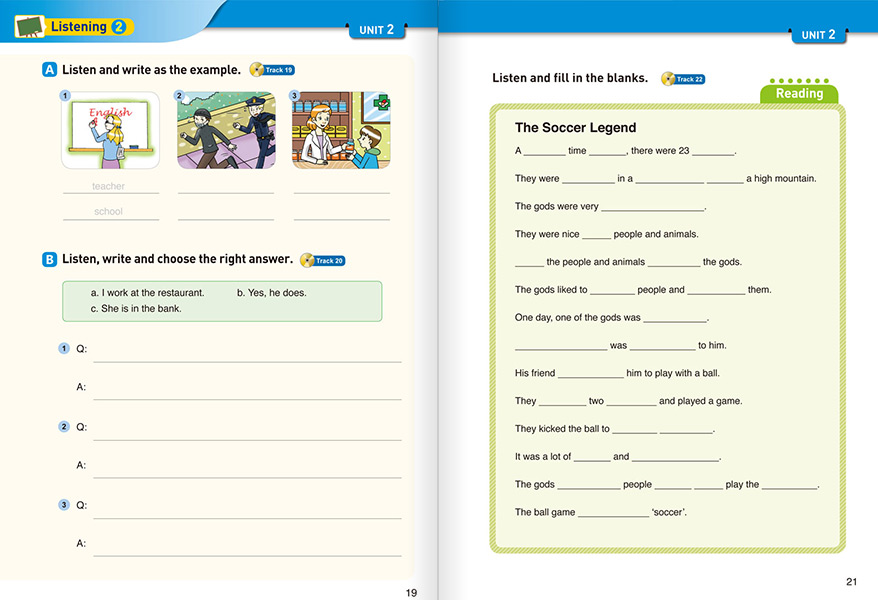Viewport: 878px width, 600px height.
Task: Click the number 1 circle on the teacher picture
Action: (x=65, y=96)
